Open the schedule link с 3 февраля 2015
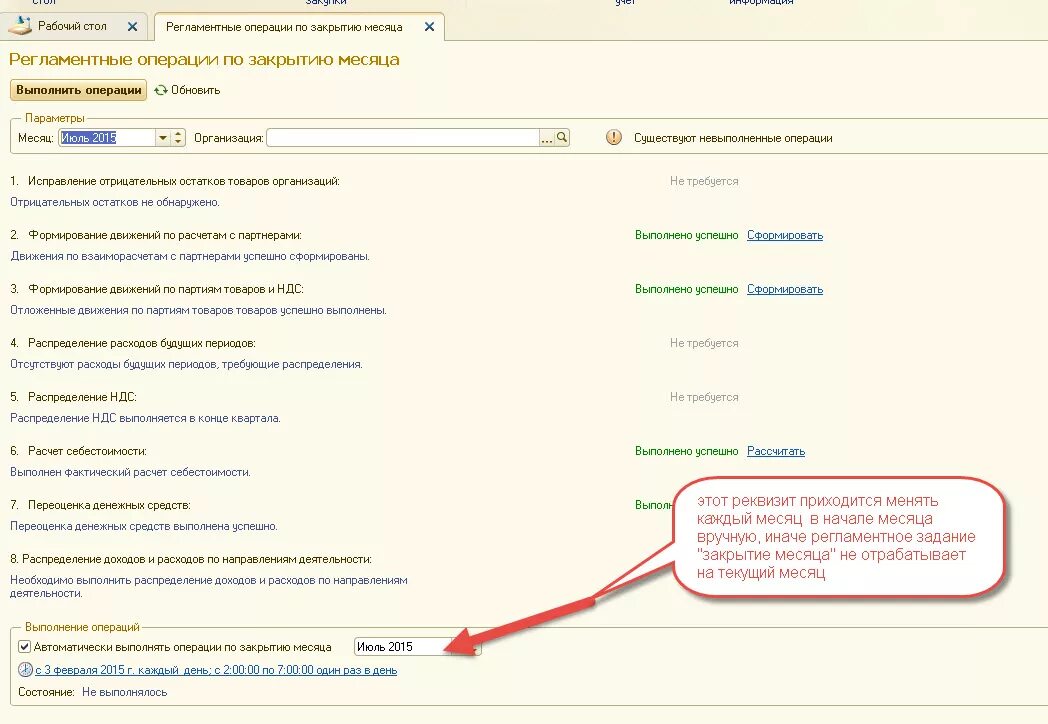Viewport: 1048px width, 724px height. tap(216, 670)
